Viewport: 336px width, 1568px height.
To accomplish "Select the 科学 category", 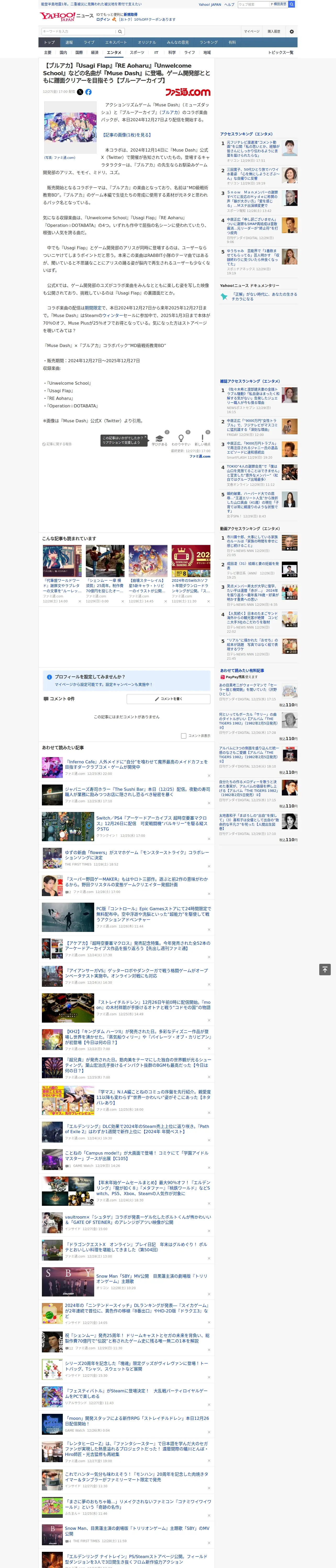I will [x=172, y=52].
